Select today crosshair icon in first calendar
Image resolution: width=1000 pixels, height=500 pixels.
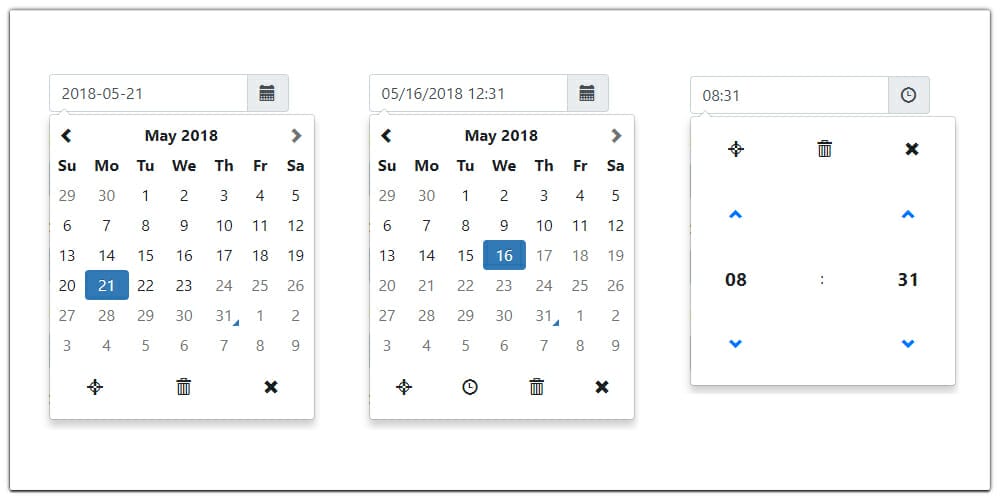pyautogui.click(x=95, y=386)
